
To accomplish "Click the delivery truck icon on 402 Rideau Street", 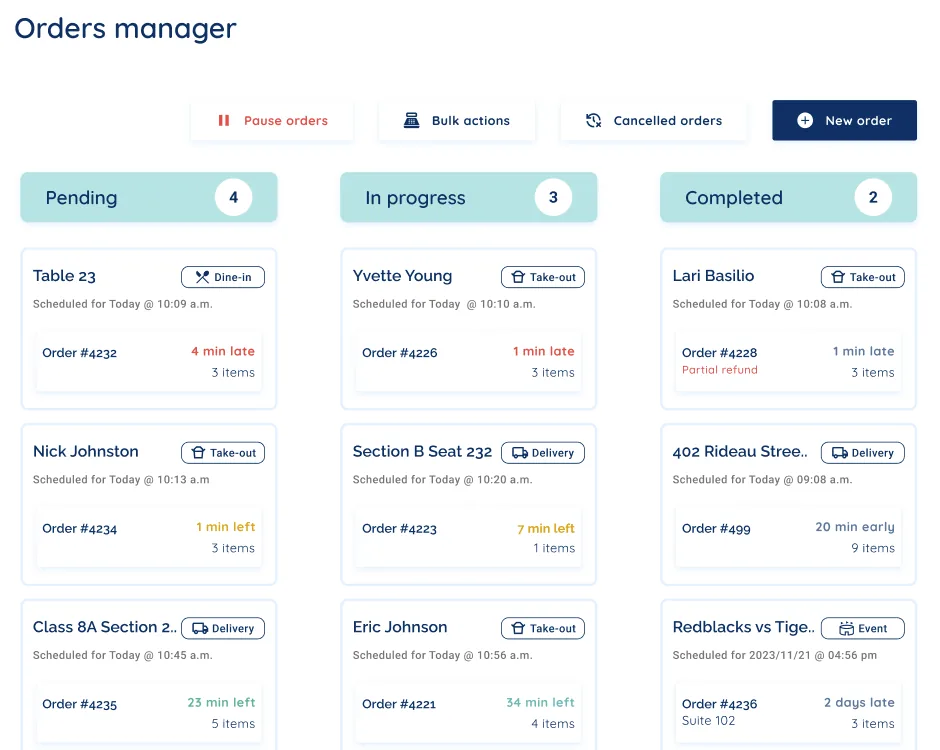I will 840,453.
